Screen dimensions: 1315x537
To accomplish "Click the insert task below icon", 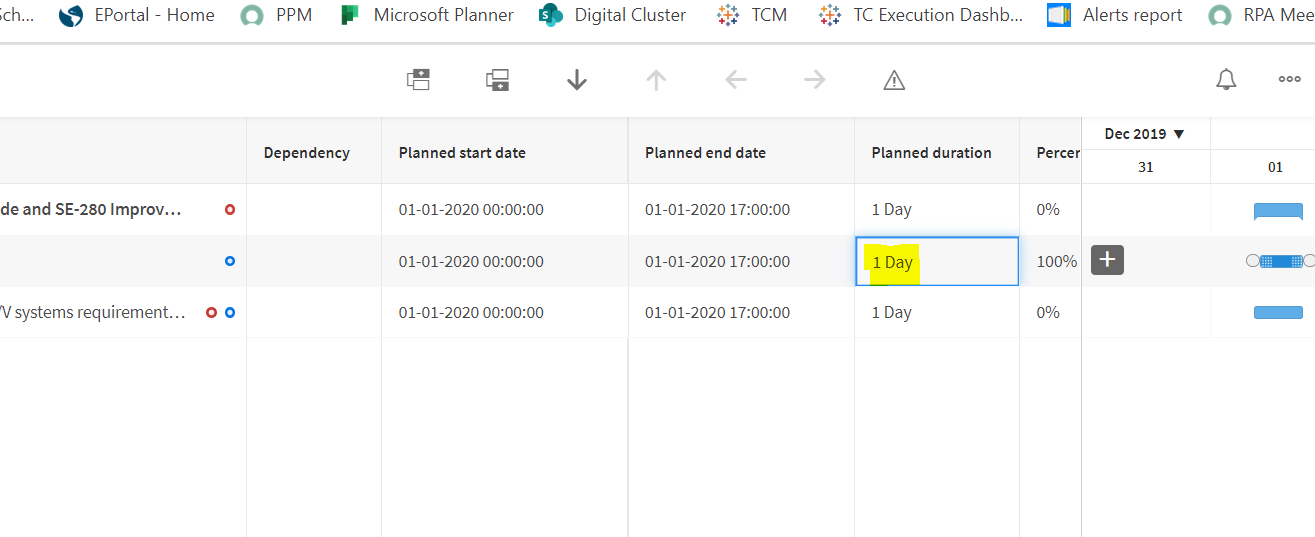I will pyautogui.click(x=497, y=80).
